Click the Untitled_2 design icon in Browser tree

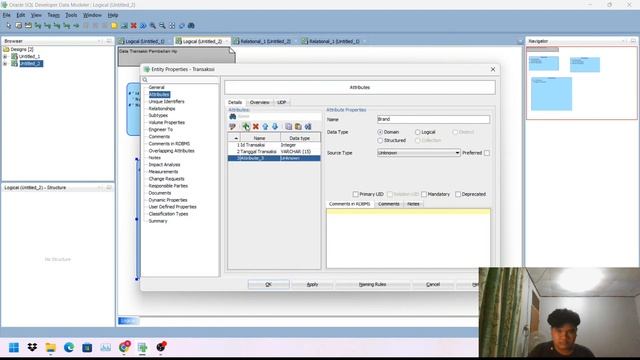click(x=14, y=63)
